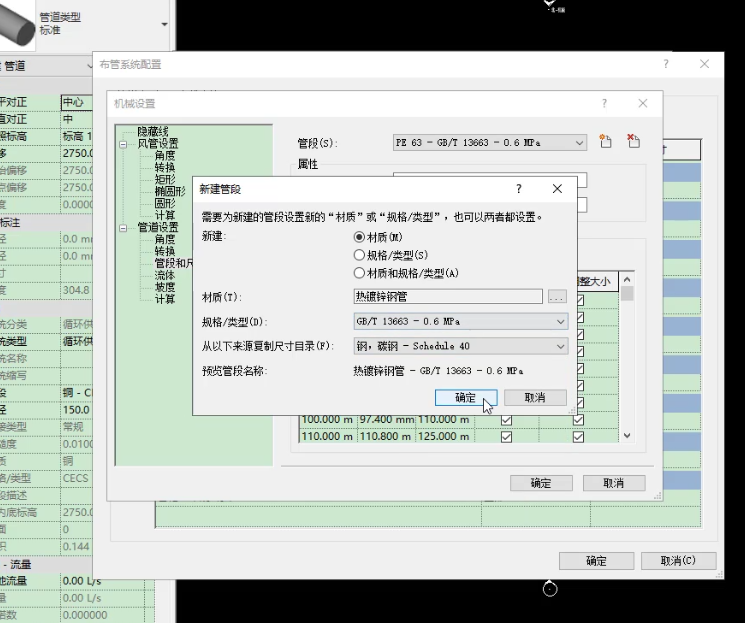
Task: Open help in 布管系统配置 dialog
Action: pyautogui.click(x=666, y=64)
